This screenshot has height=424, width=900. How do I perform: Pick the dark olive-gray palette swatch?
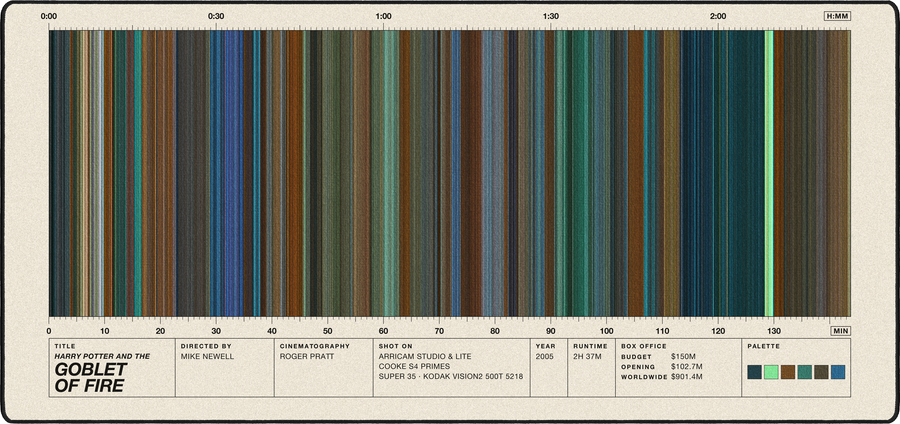pos(821,372)
